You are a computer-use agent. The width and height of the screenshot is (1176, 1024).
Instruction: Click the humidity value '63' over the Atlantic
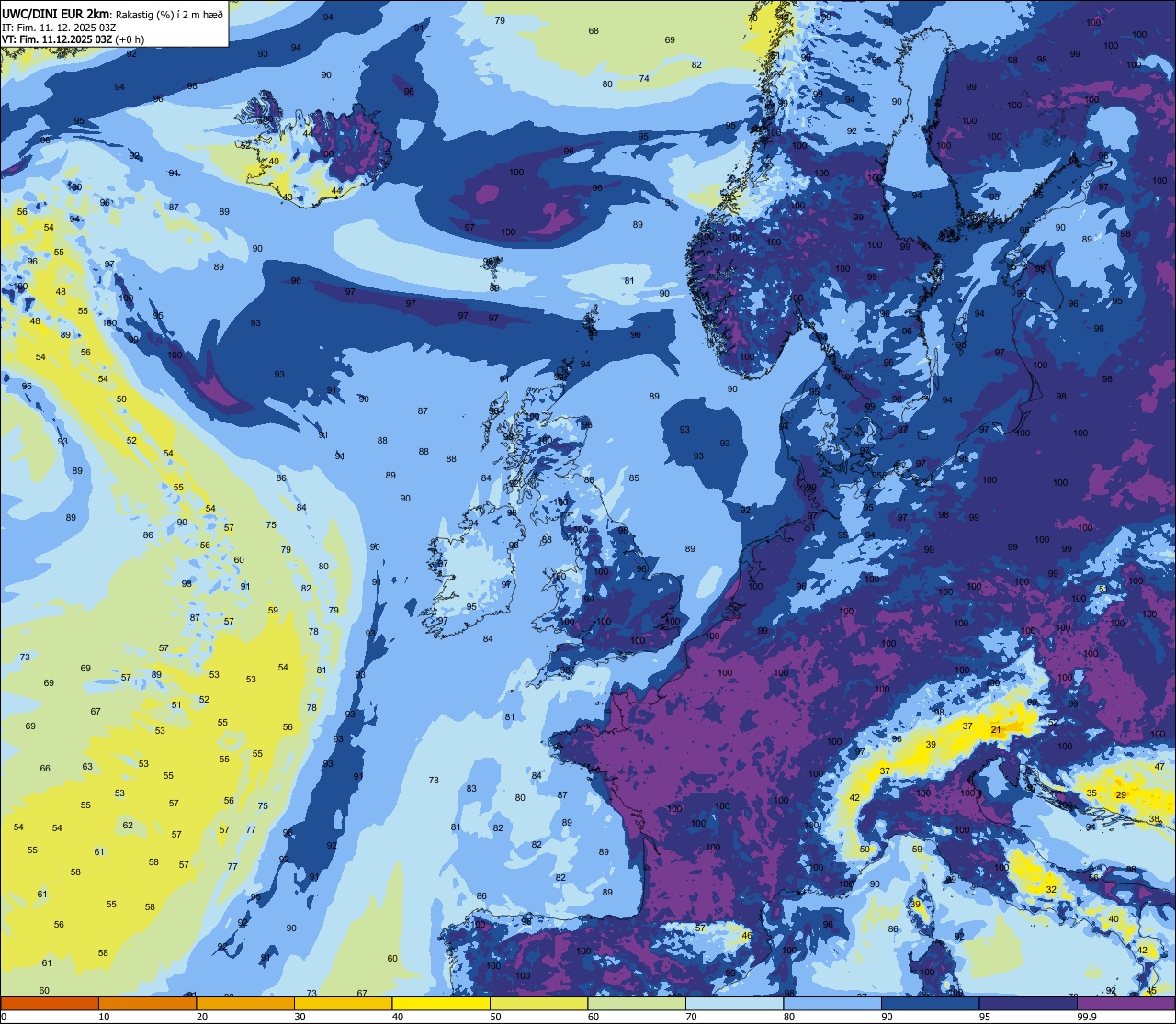click(x=87, y=767)
